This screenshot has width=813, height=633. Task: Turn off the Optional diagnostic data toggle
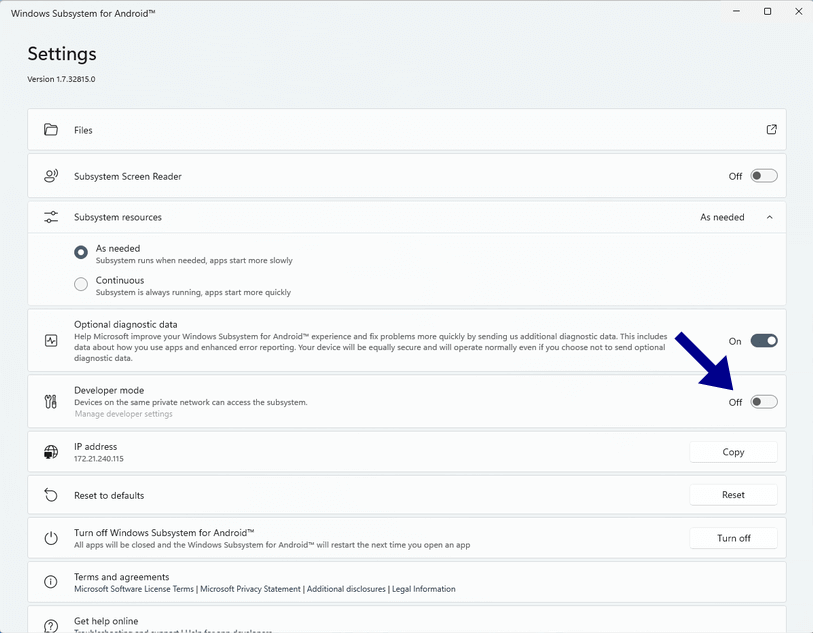(764, 341)
